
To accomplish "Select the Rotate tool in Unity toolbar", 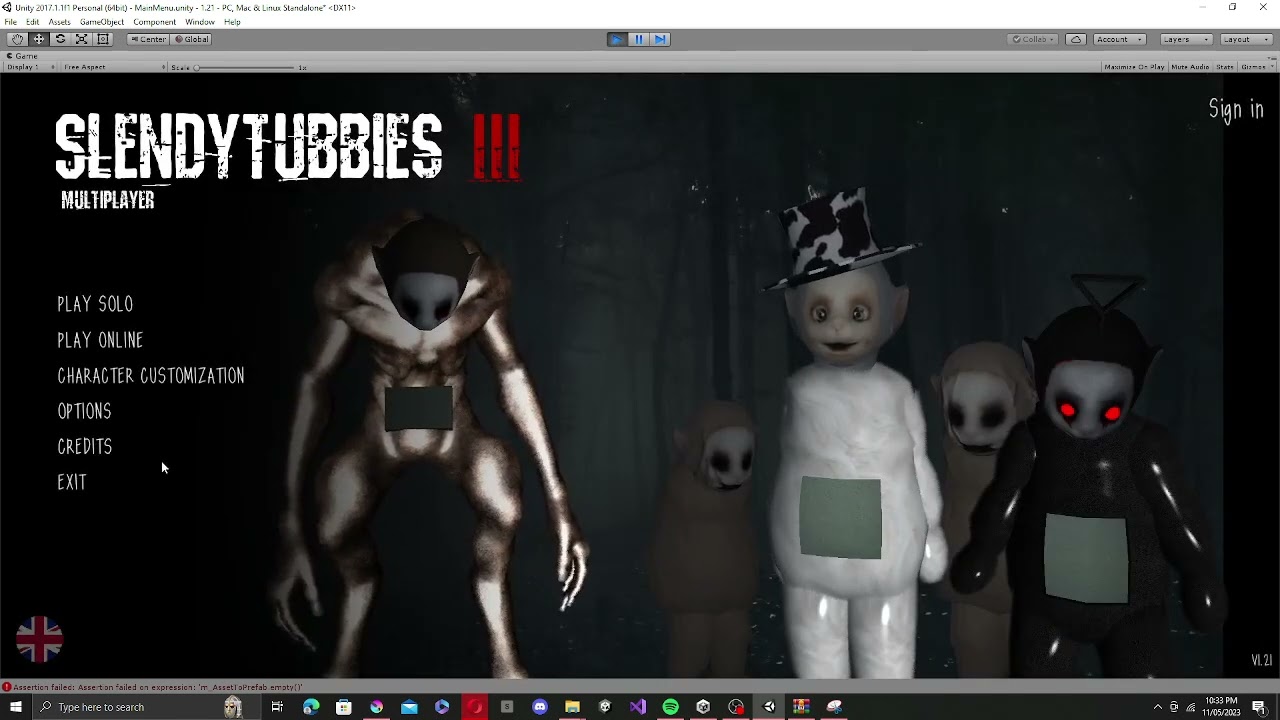I will [60, 39].
